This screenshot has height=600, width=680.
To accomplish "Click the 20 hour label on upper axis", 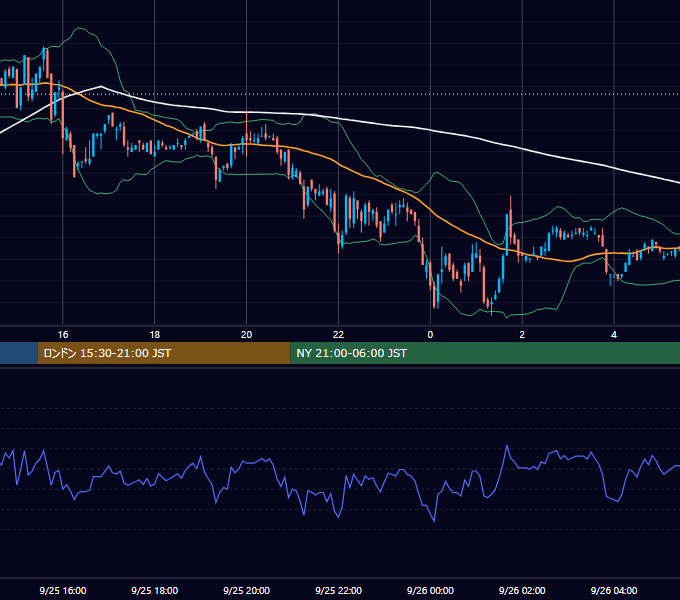I will pyautogui.click(x=246, y=335).
